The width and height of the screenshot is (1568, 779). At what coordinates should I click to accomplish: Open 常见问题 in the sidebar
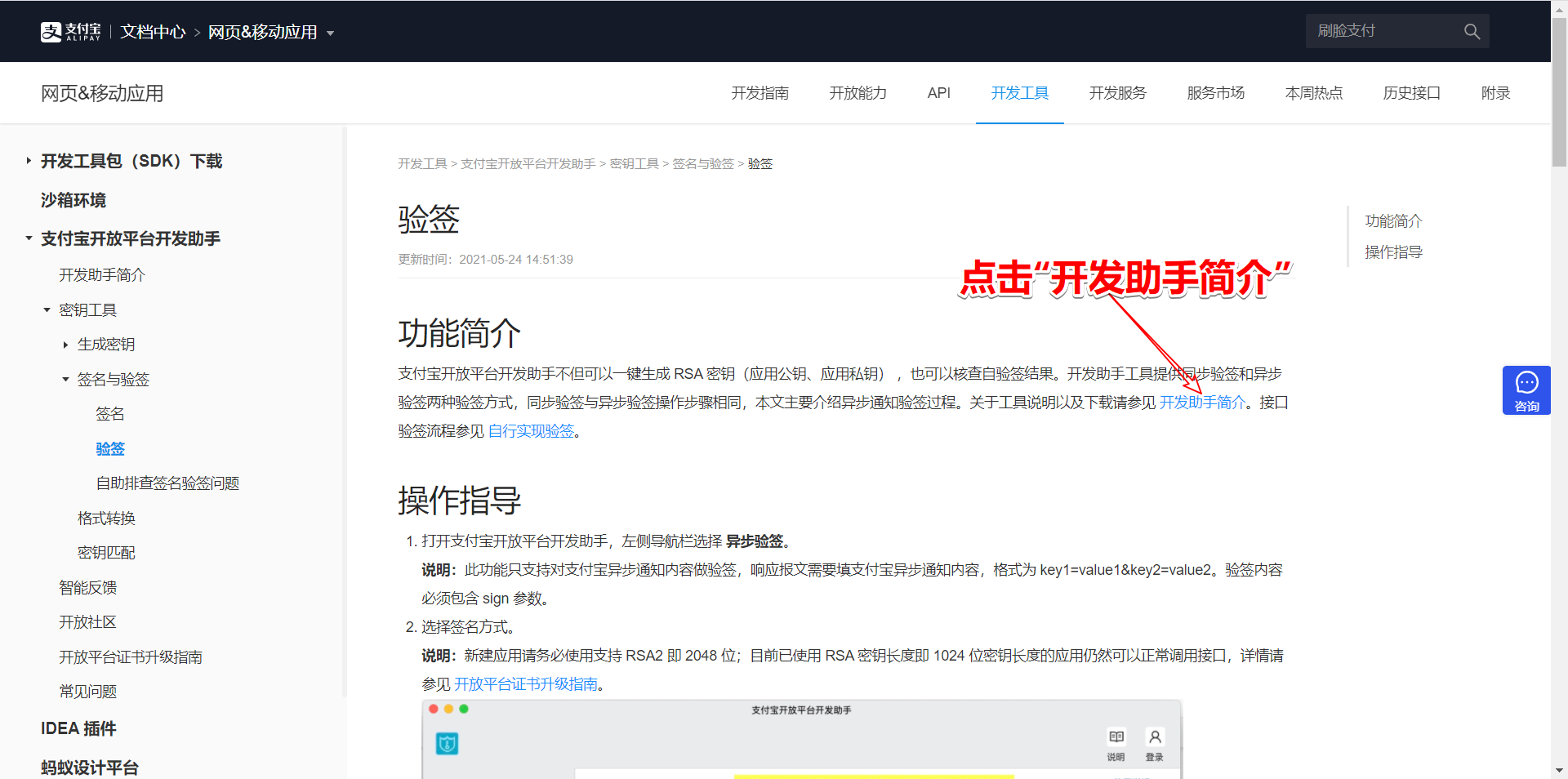(88, 692)
